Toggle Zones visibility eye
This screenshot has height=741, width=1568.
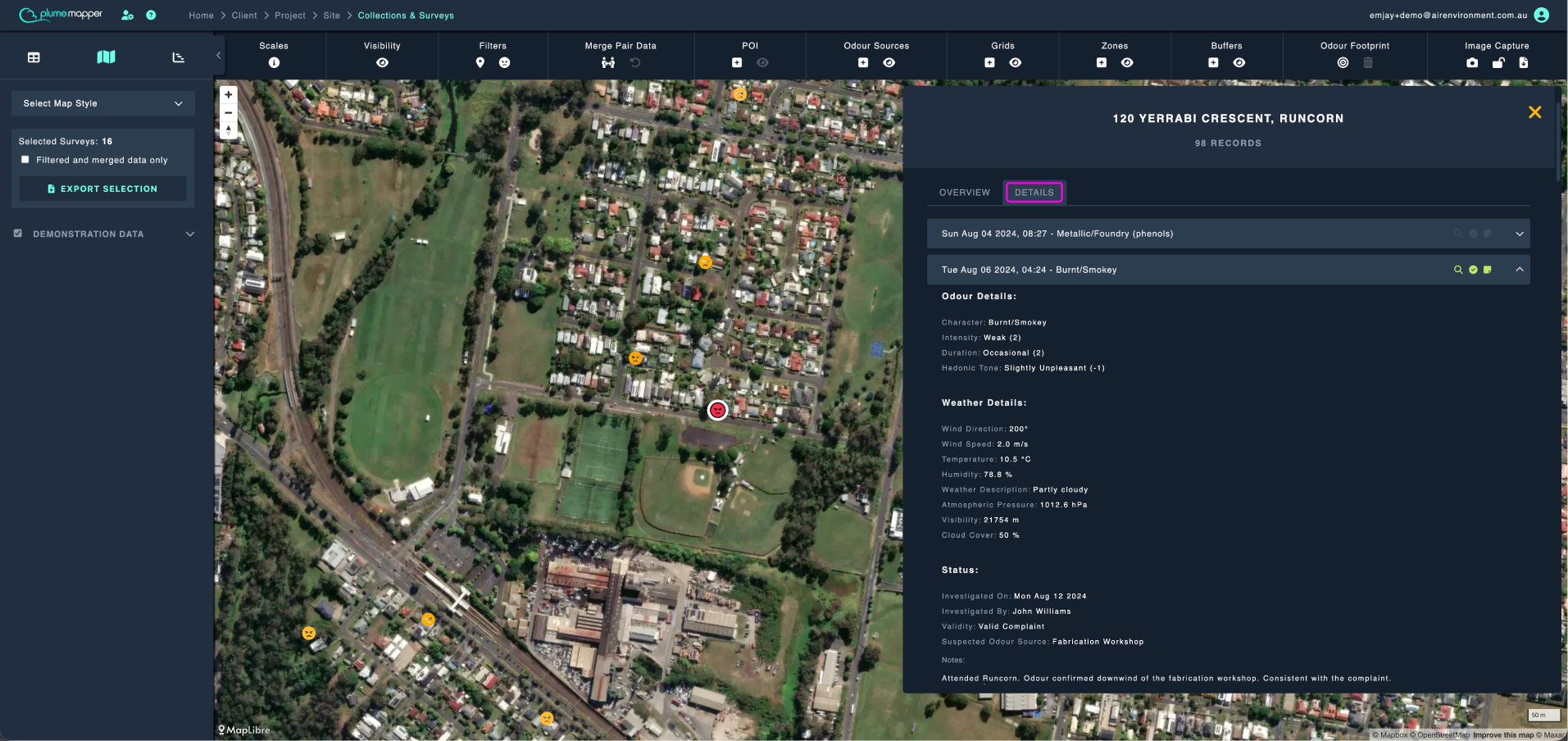pos(1128,62)
